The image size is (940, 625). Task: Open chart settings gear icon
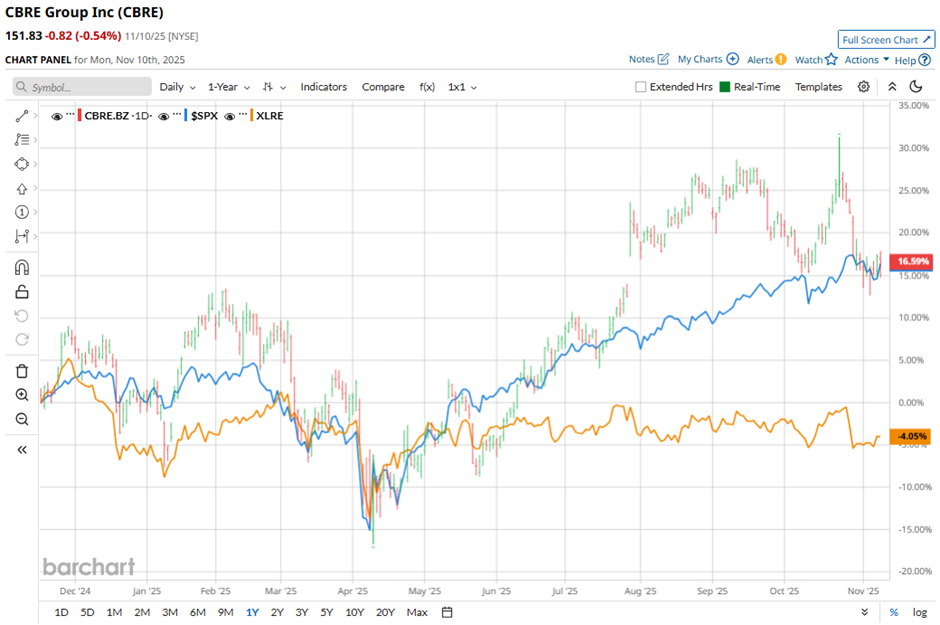[x=864, y=87]
